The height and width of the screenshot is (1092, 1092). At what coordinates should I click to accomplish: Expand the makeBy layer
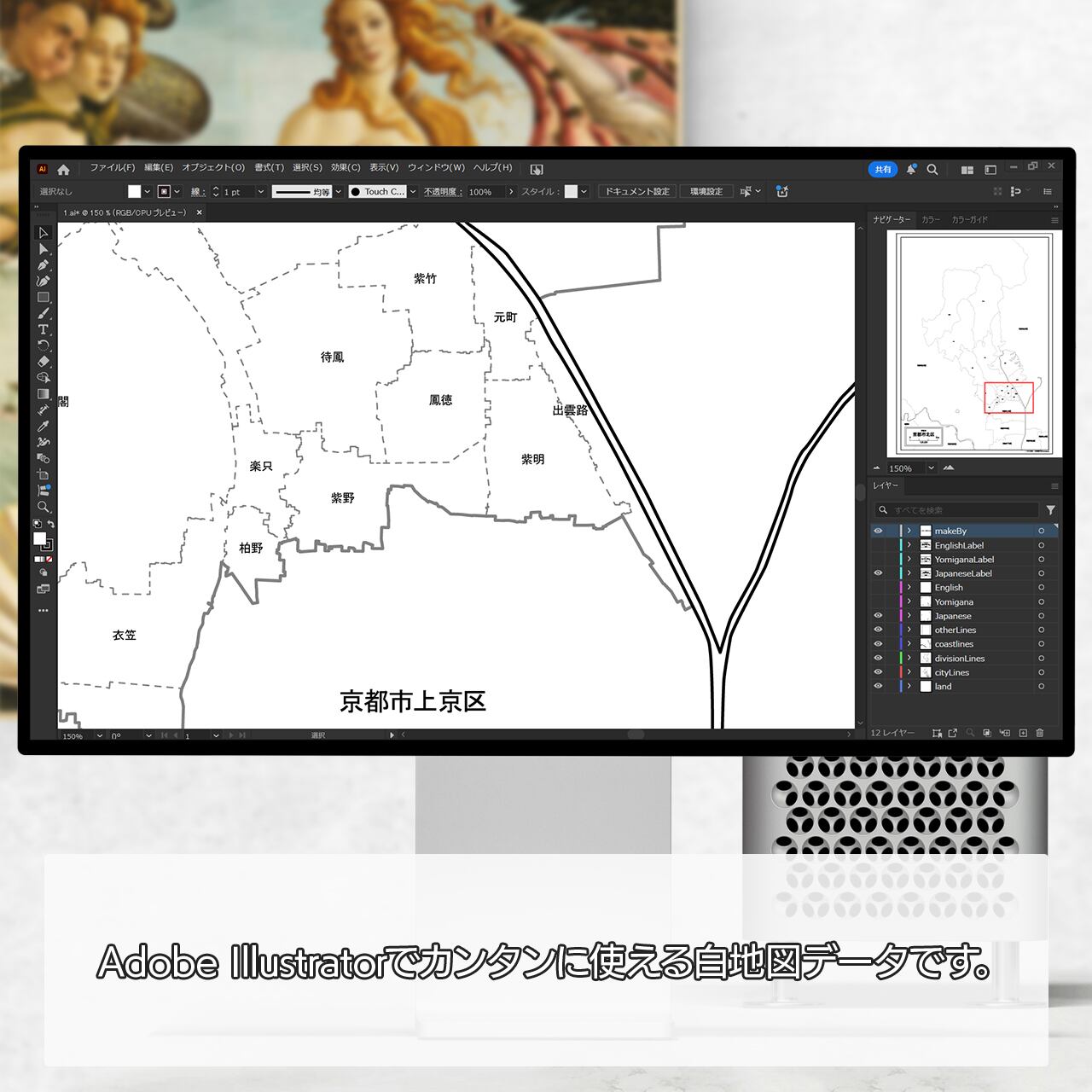(909, 531)
